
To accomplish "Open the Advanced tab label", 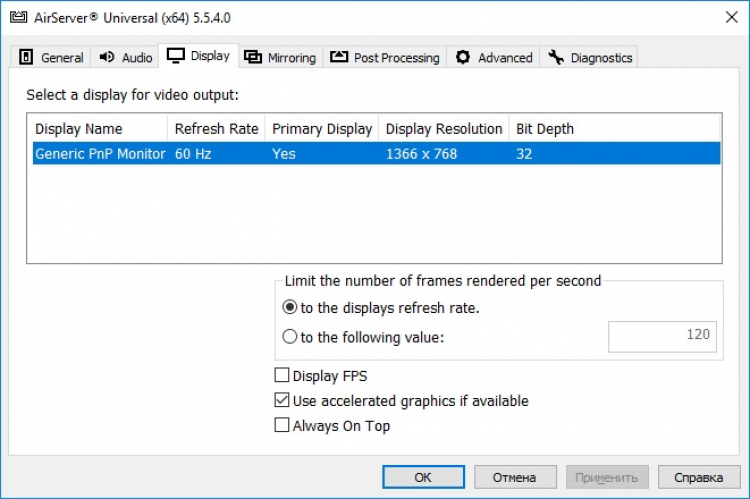I will [x=505, y=58].
